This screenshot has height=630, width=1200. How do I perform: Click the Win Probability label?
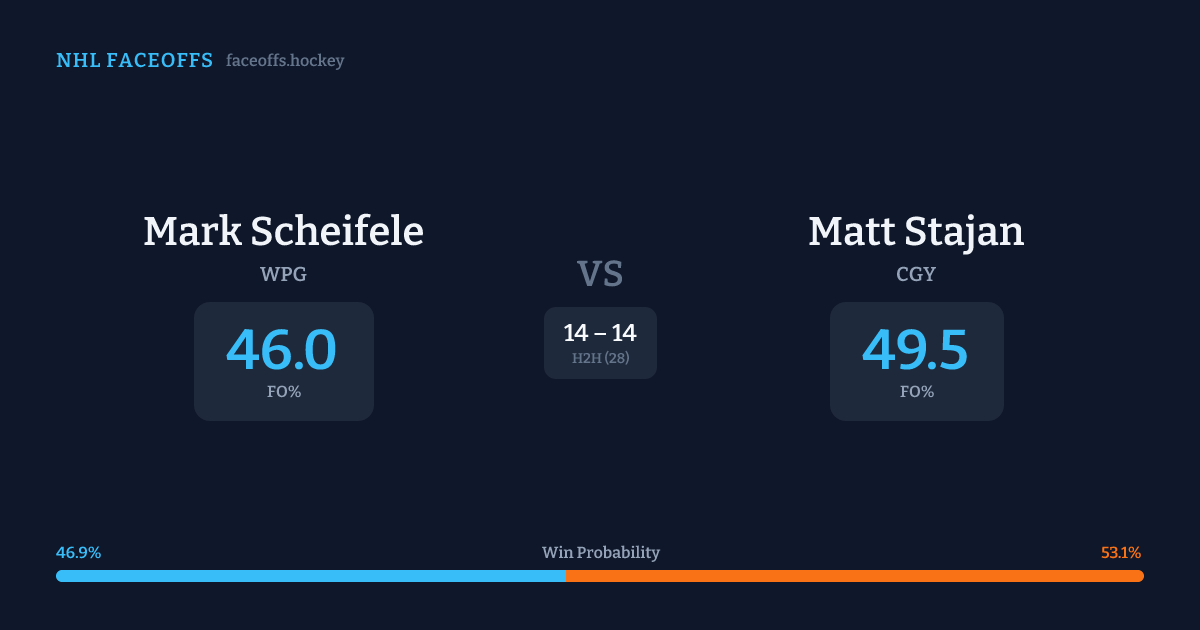pos(600,553)
